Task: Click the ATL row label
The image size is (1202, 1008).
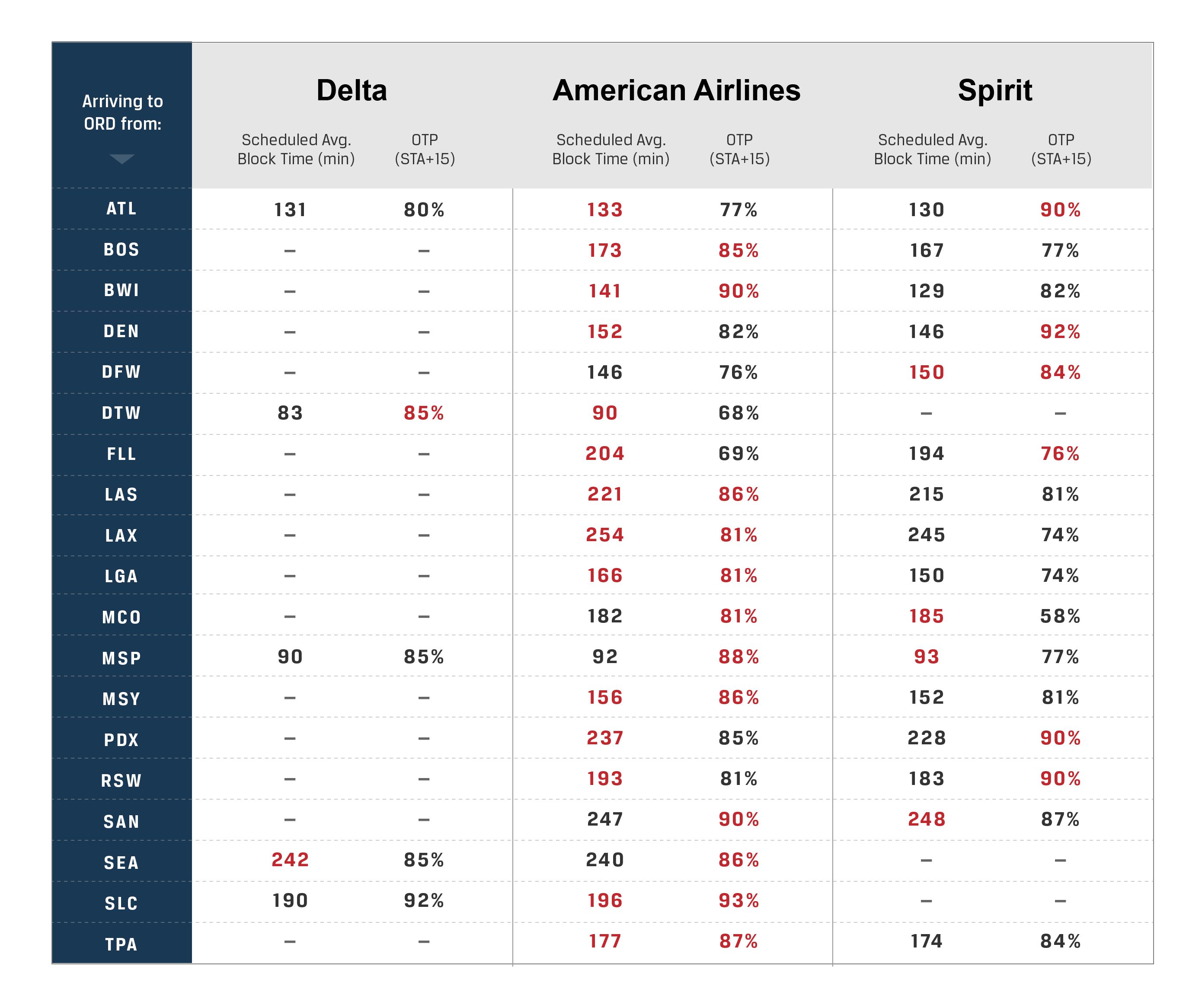Action: [121, 209]
